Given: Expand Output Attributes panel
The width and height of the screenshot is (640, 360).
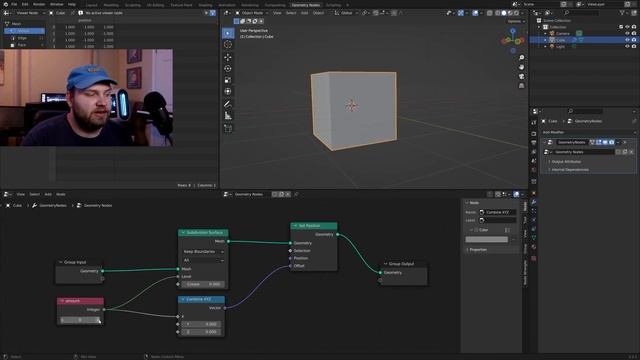Looking at the screenshot, I should point(566,162).
